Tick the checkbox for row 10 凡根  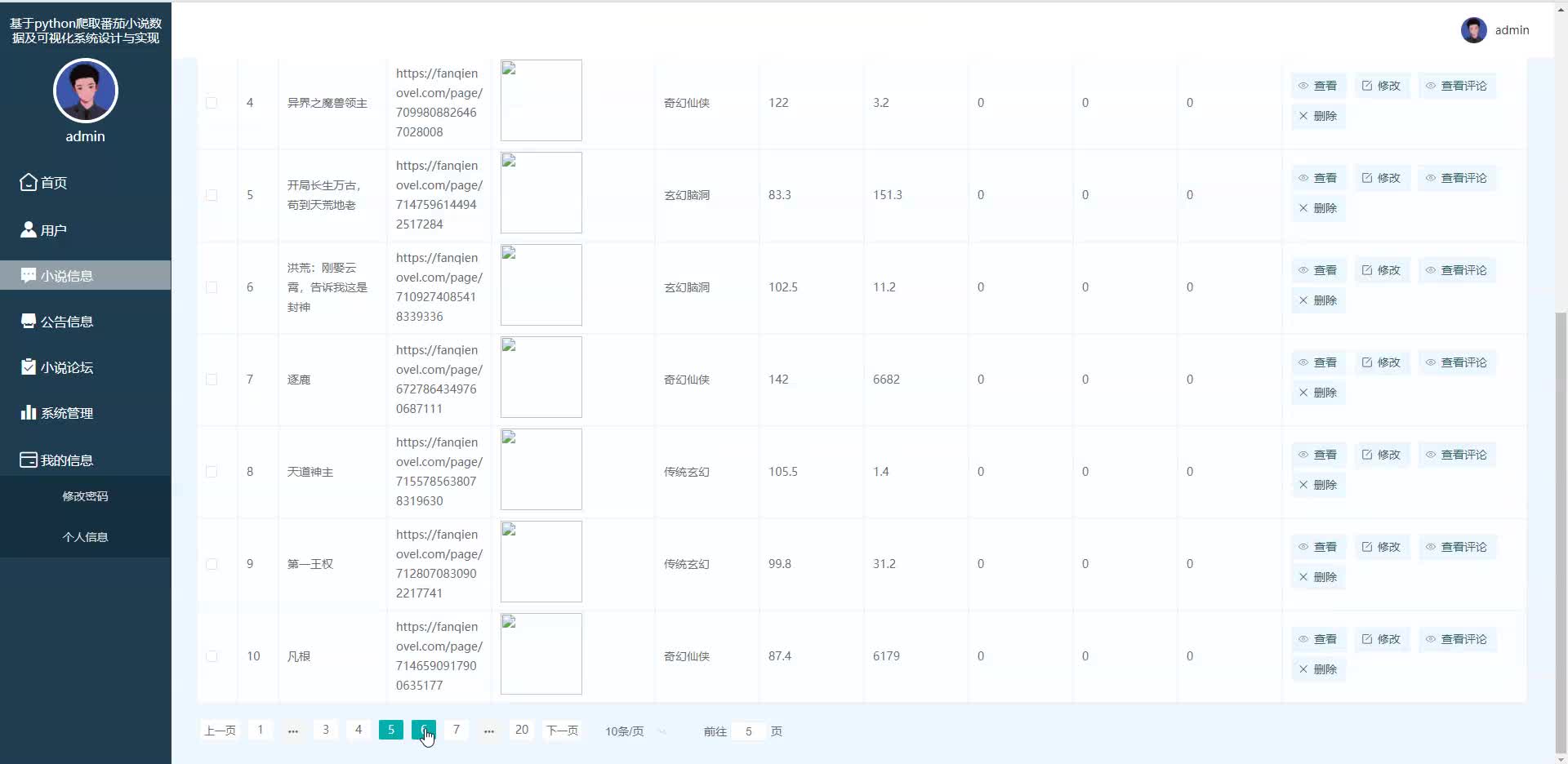click(x=212, y=656)
